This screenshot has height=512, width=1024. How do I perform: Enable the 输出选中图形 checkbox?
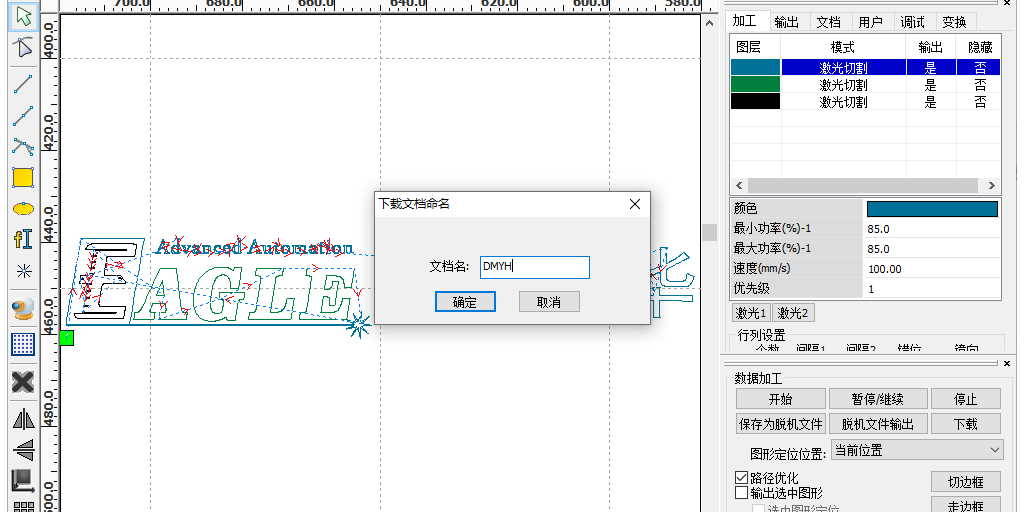(x=741, y=493)
